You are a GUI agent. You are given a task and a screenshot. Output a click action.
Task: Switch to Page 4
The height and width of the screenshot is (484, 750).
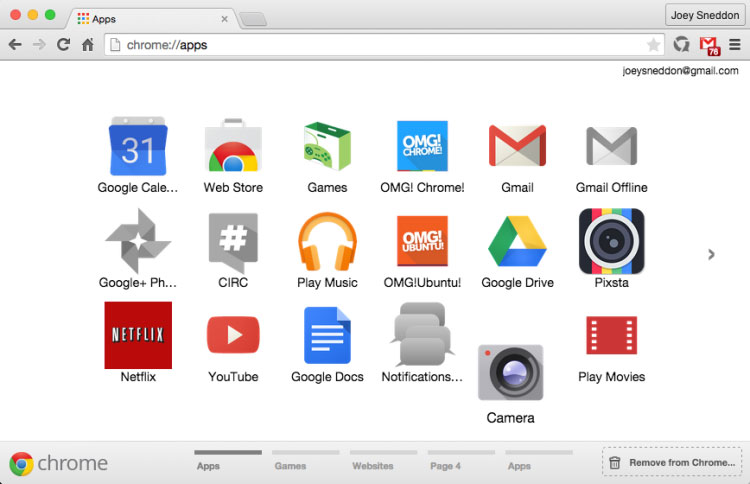461,460
